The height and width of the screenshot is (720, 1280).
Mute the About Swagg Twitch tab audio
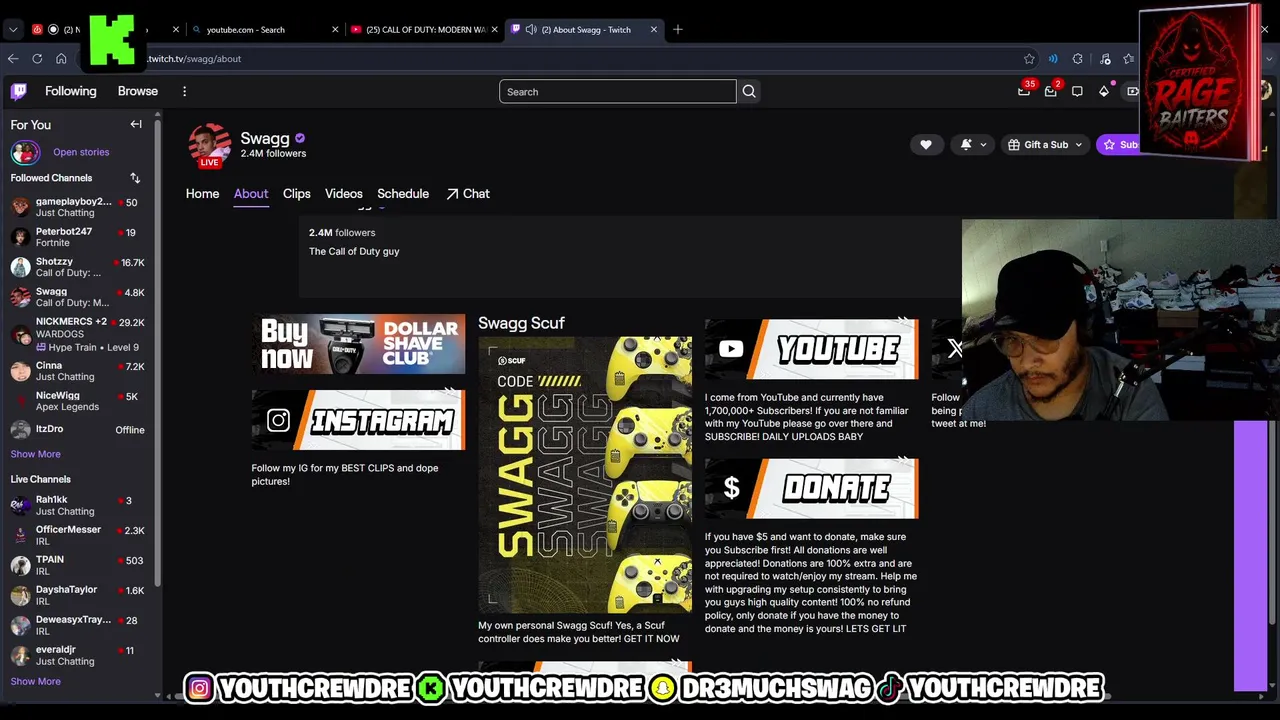(x=531, y=30)
